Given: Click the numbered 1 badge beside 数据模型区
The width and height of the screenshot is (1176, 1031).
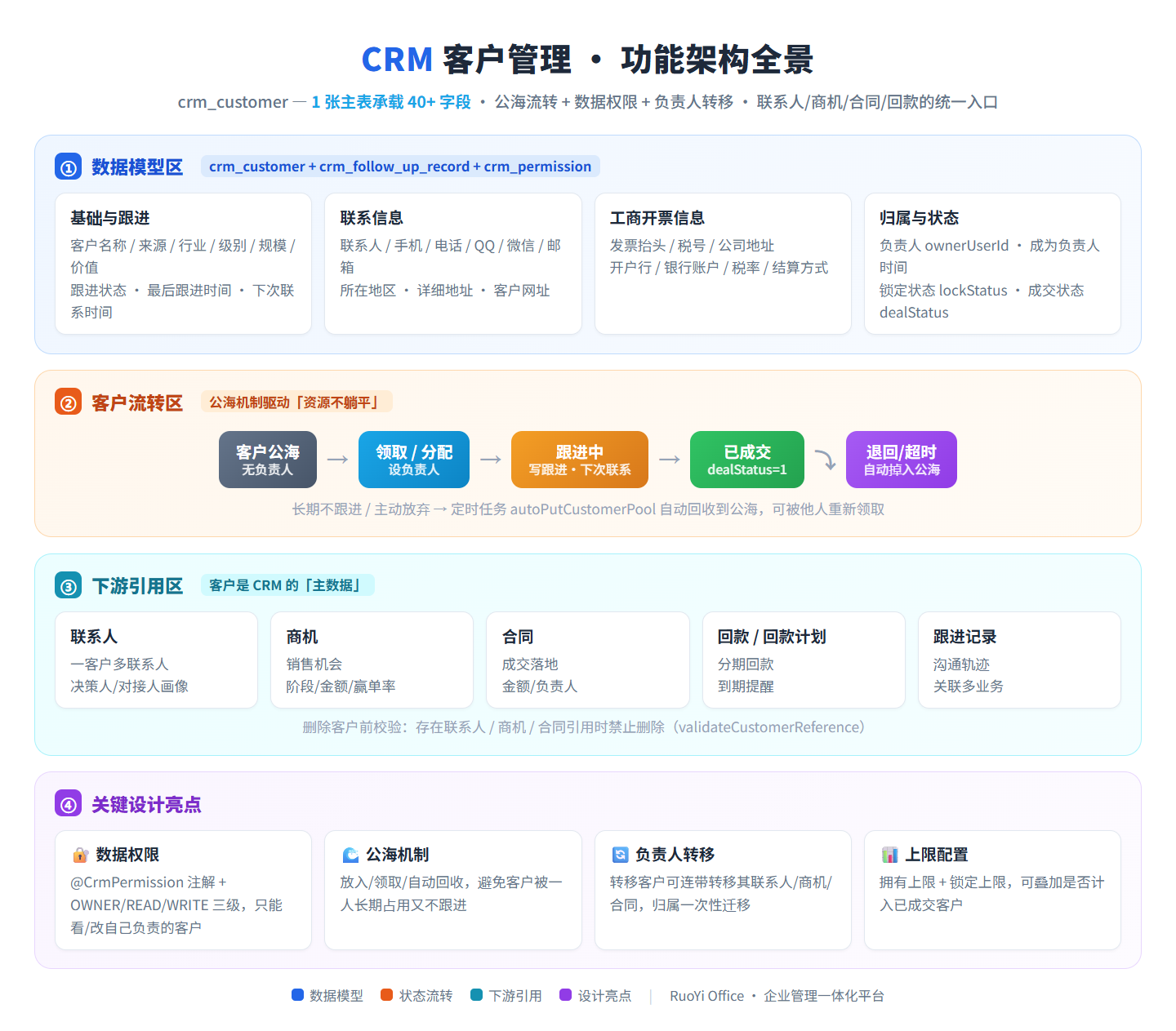Looking at the screenshot, I should [69, 167].
